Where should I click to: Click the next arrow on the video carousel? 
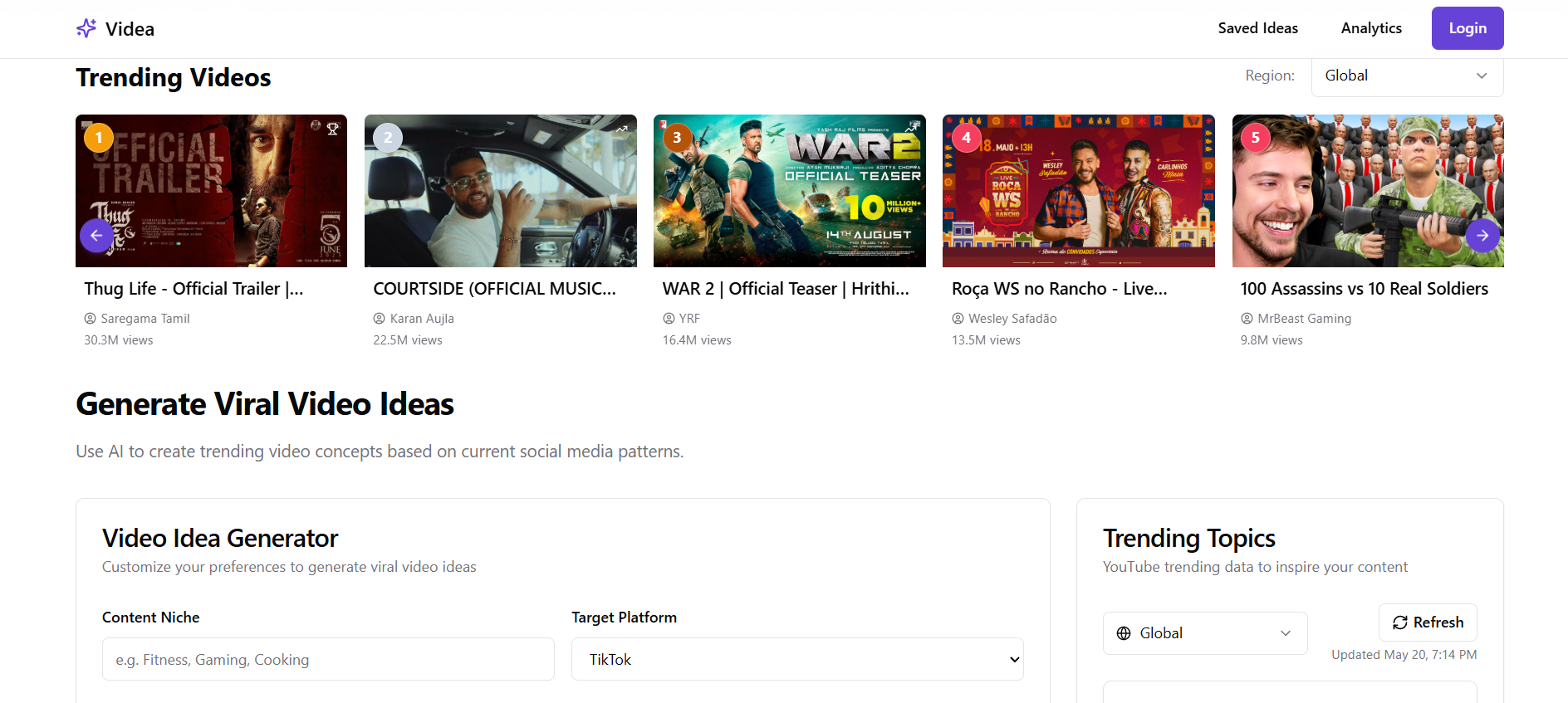point(1482,236)
